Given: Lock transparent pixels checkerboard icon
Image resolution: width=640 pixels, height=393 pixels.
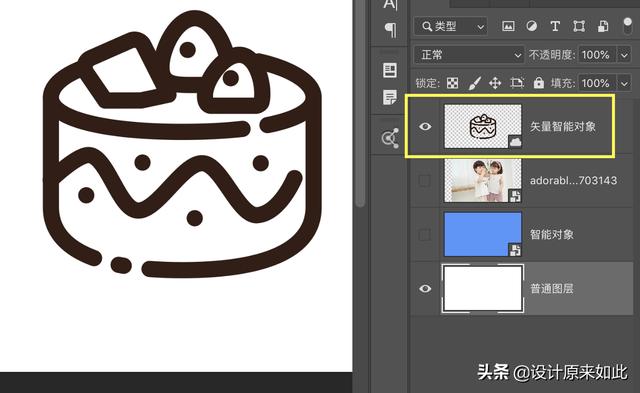Looking at the screenshot, I should [x=452, y=83].
